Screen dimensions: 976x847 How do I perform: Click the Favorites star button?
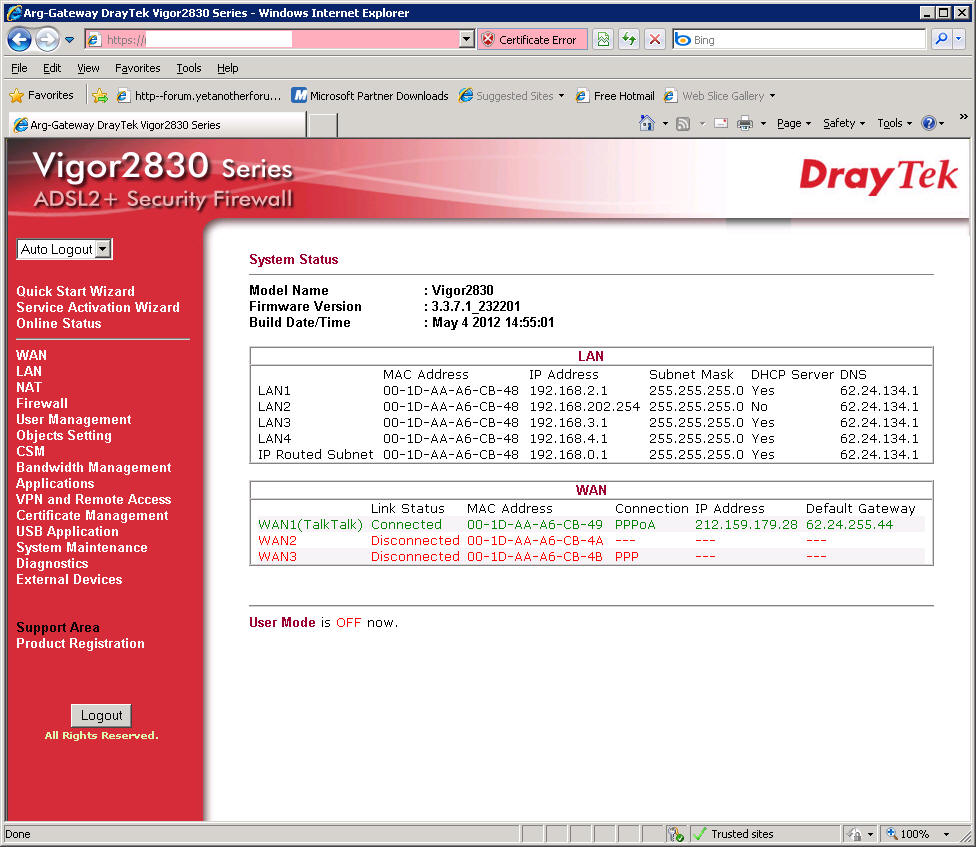42,95
